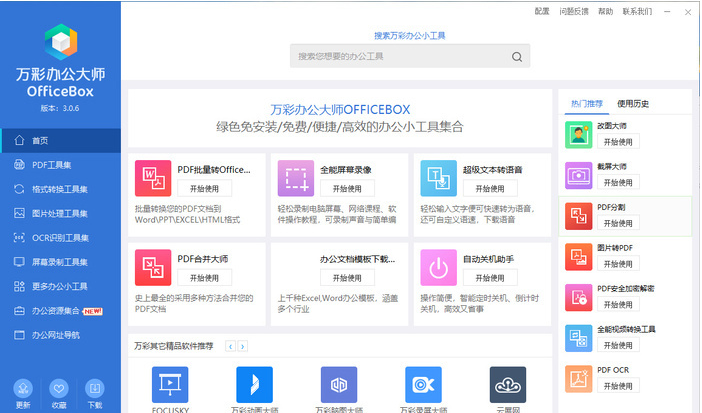Click the 下载 download icon

pyautogui.click(x=94, y=388)
